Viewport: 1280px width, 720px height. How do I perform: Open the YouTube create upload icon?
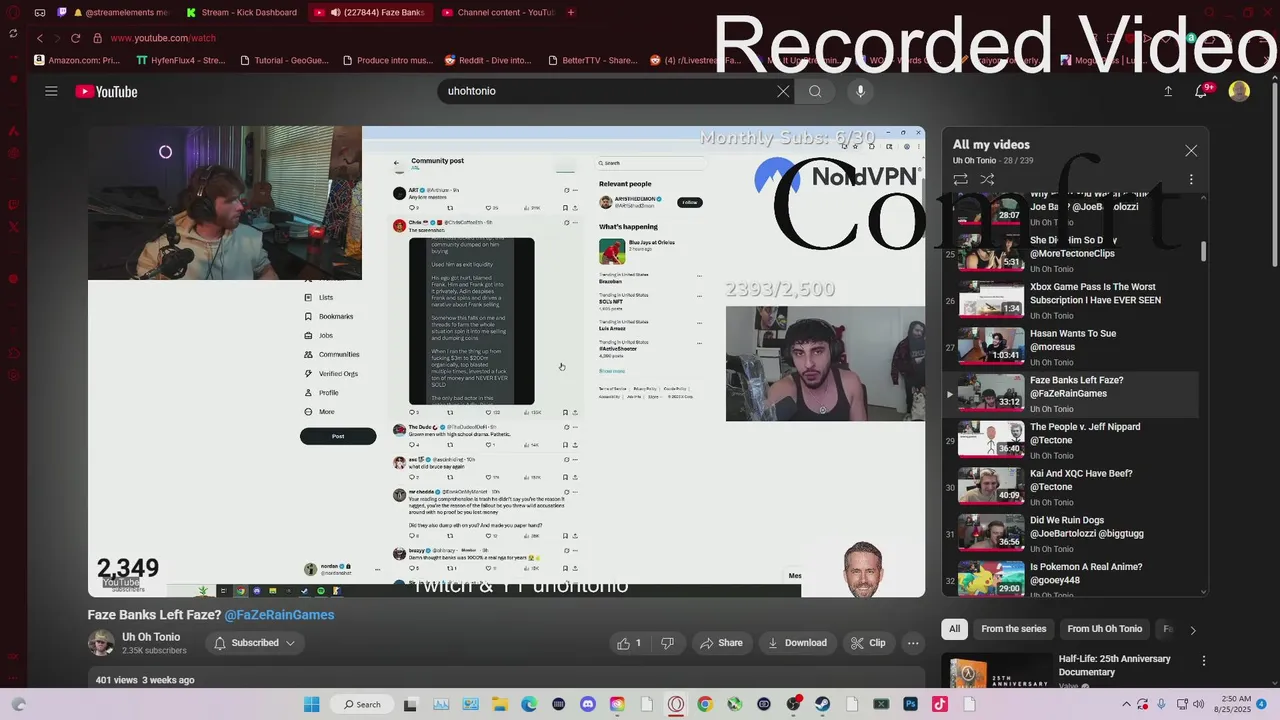(1168, 91)
